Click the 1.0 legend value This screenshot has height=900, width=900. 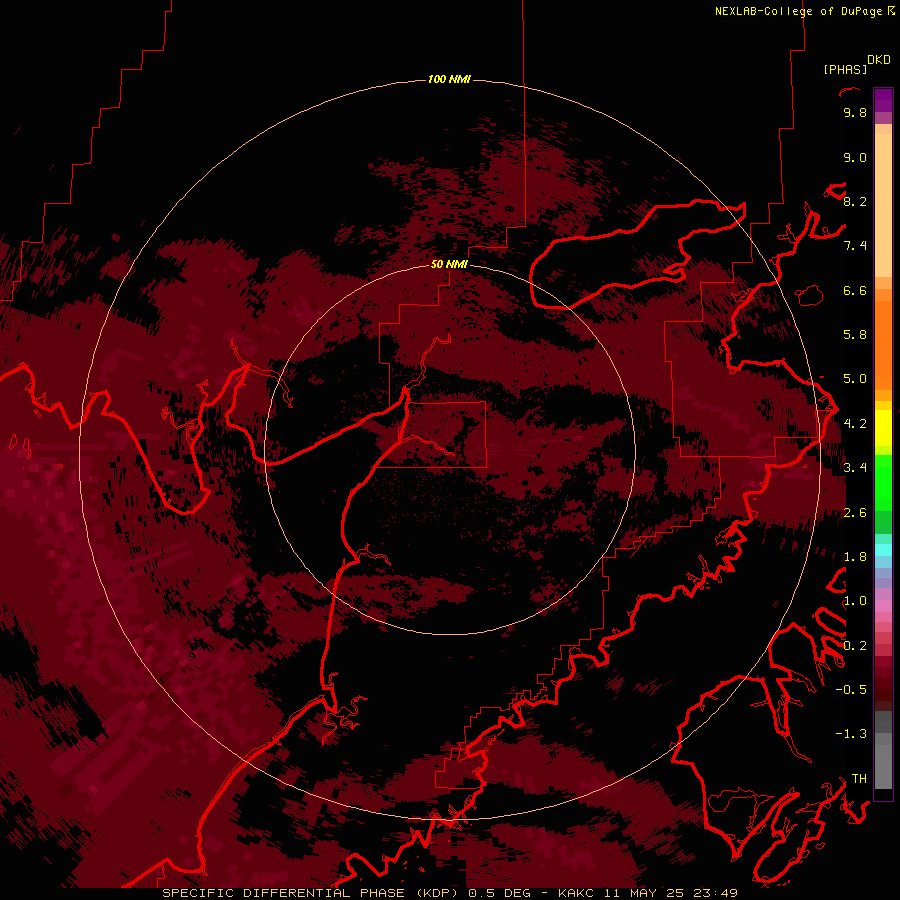point(855,601)
